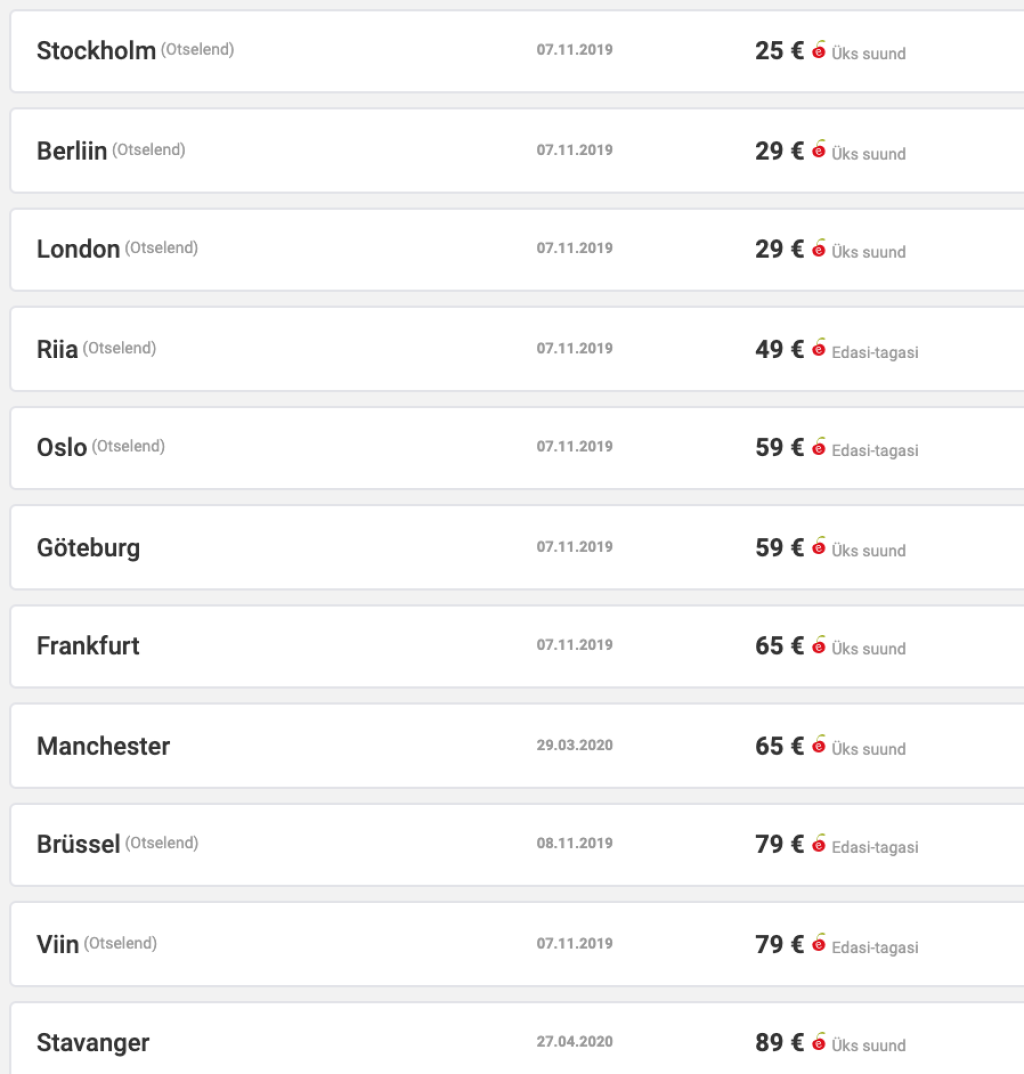
Task: Click the 27.04.2020 date for Stavanger
Action: point(574,1042)
